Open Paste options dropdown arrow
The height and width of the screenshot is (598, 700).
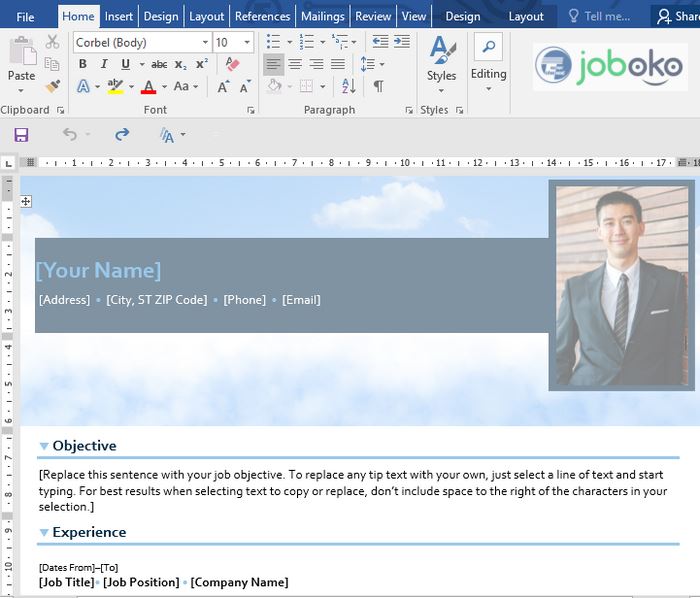click(21, 91)
